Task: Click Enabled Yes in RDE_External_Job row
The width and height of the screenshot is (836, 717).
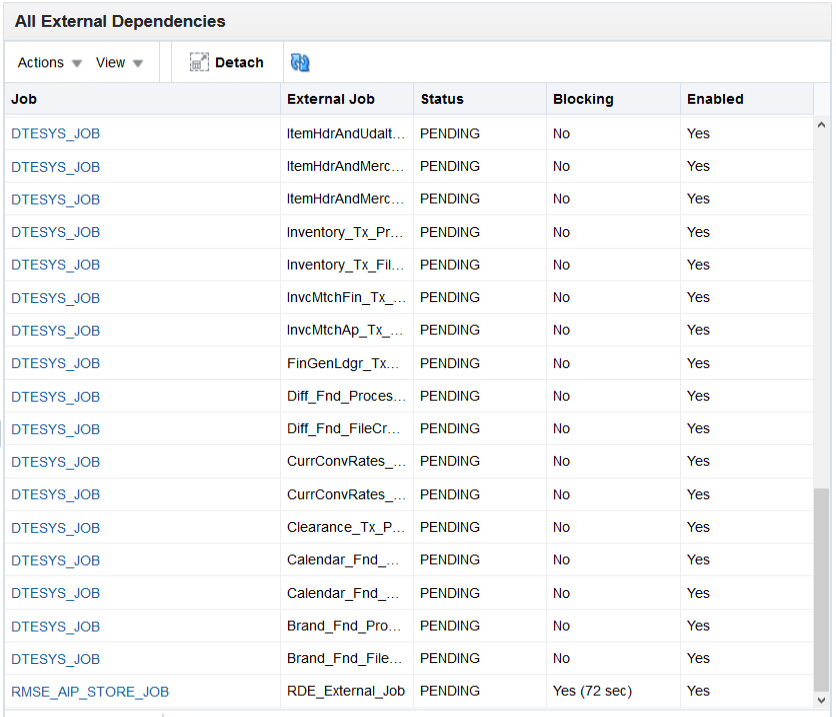Action: coord(698,691)
